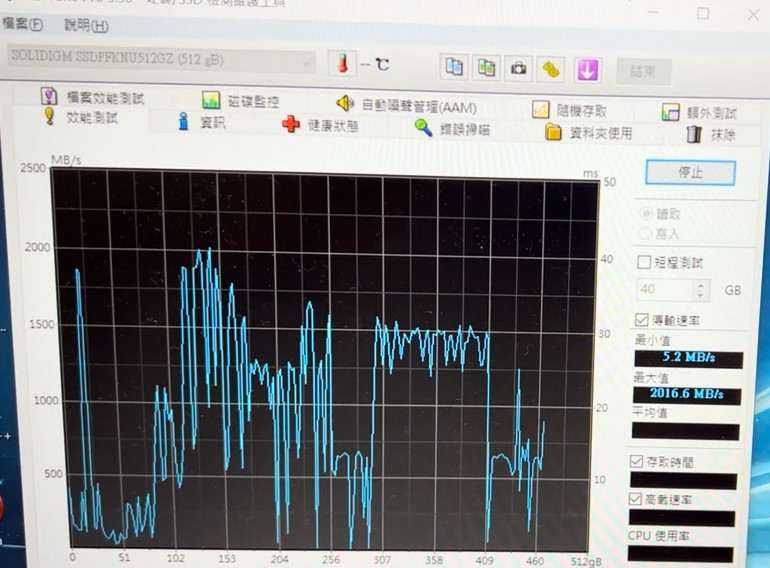The height and width of the screenshot is (568, 770).
Task: Click the yellow options toolbar icon
Action: click(551, 69)
